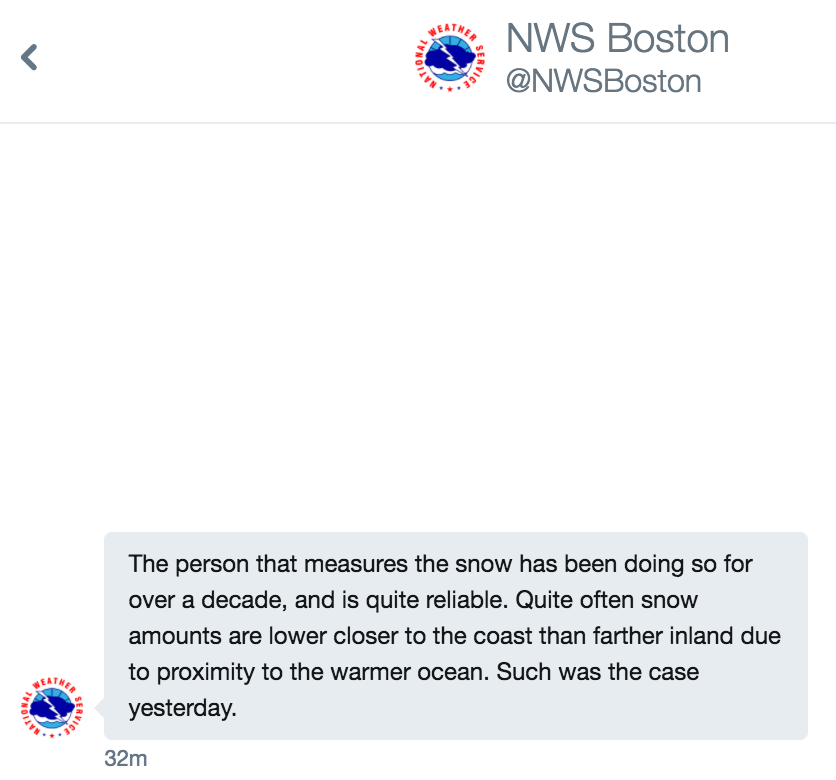Click the NWS Boston logo in header
The height and width of the screenshot is (780, 836).
[449, 58]
